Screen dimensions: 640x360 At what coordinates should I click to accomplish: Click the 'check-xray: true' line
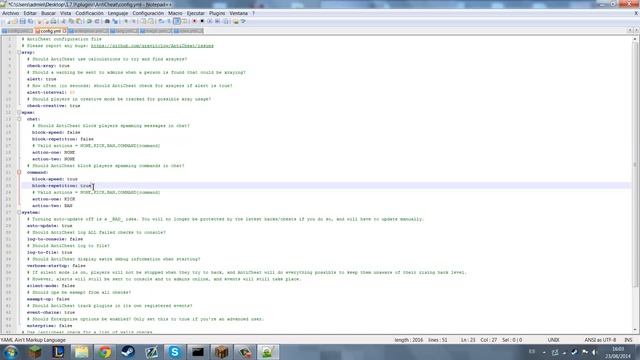[48, 66]
